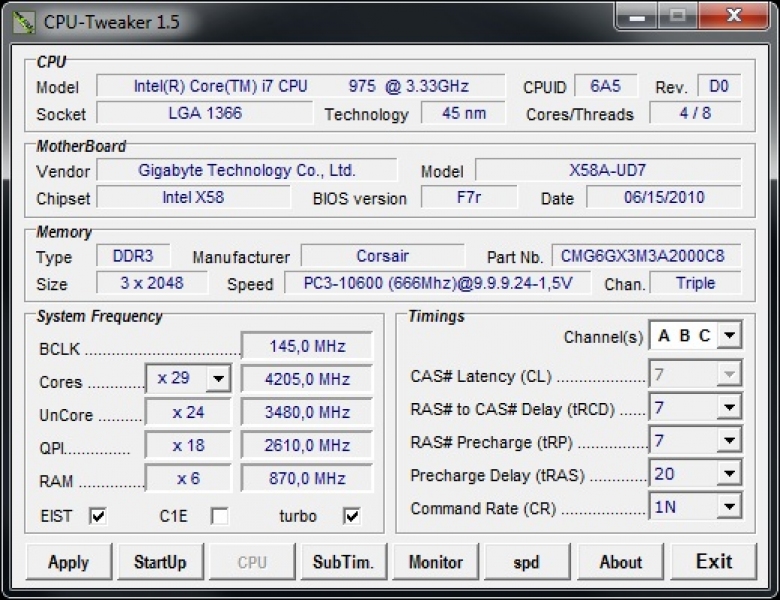Click the Exit button
The height and width of the screenshot is (600, 780).
pos(713,562)
